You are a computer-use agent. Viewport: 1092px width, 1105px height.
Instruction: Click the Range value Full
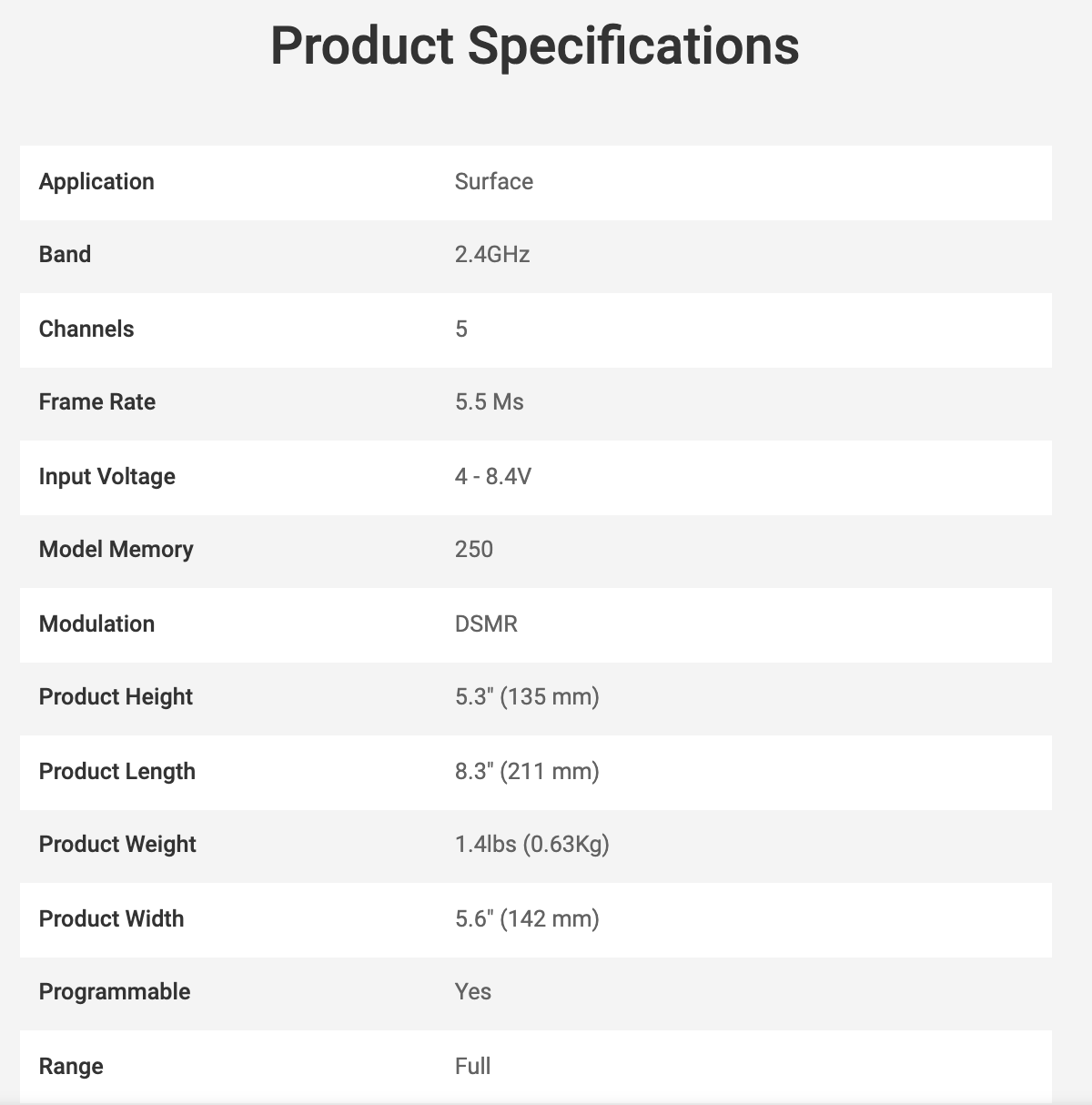click(x=472, y=1067)
